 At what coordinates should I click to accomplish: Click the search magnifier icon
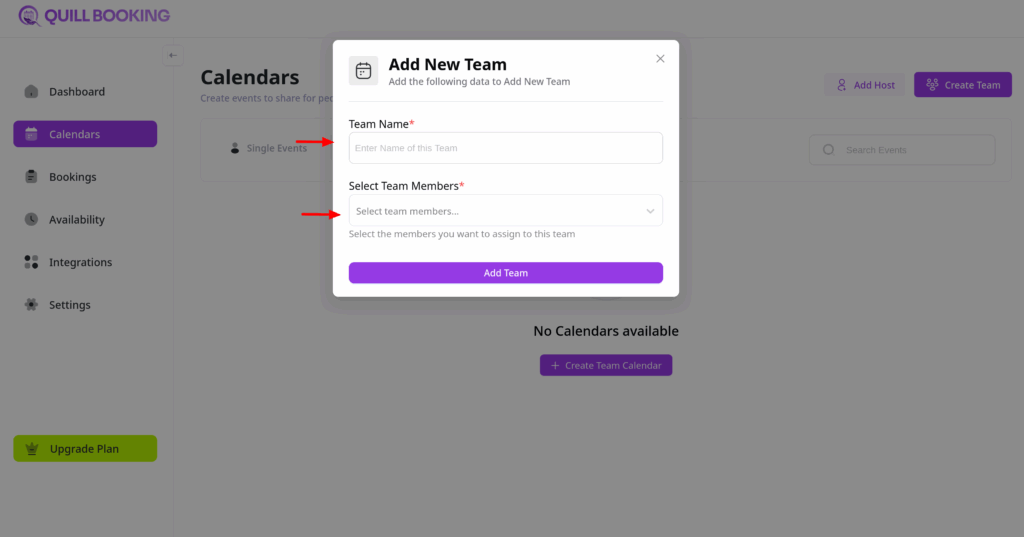coord(828,150)
